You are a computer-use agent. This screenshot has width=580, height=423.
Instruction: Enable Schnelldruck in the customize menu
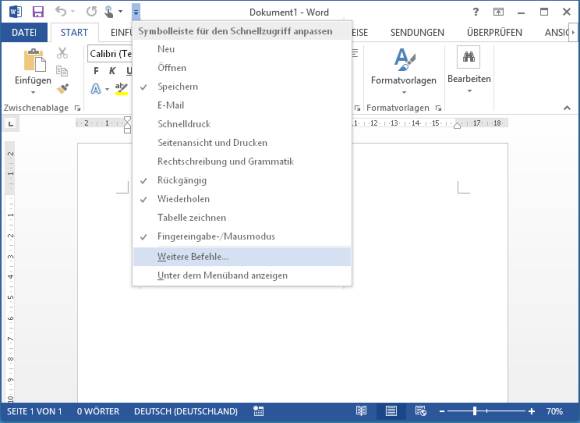tap(242, 124)
